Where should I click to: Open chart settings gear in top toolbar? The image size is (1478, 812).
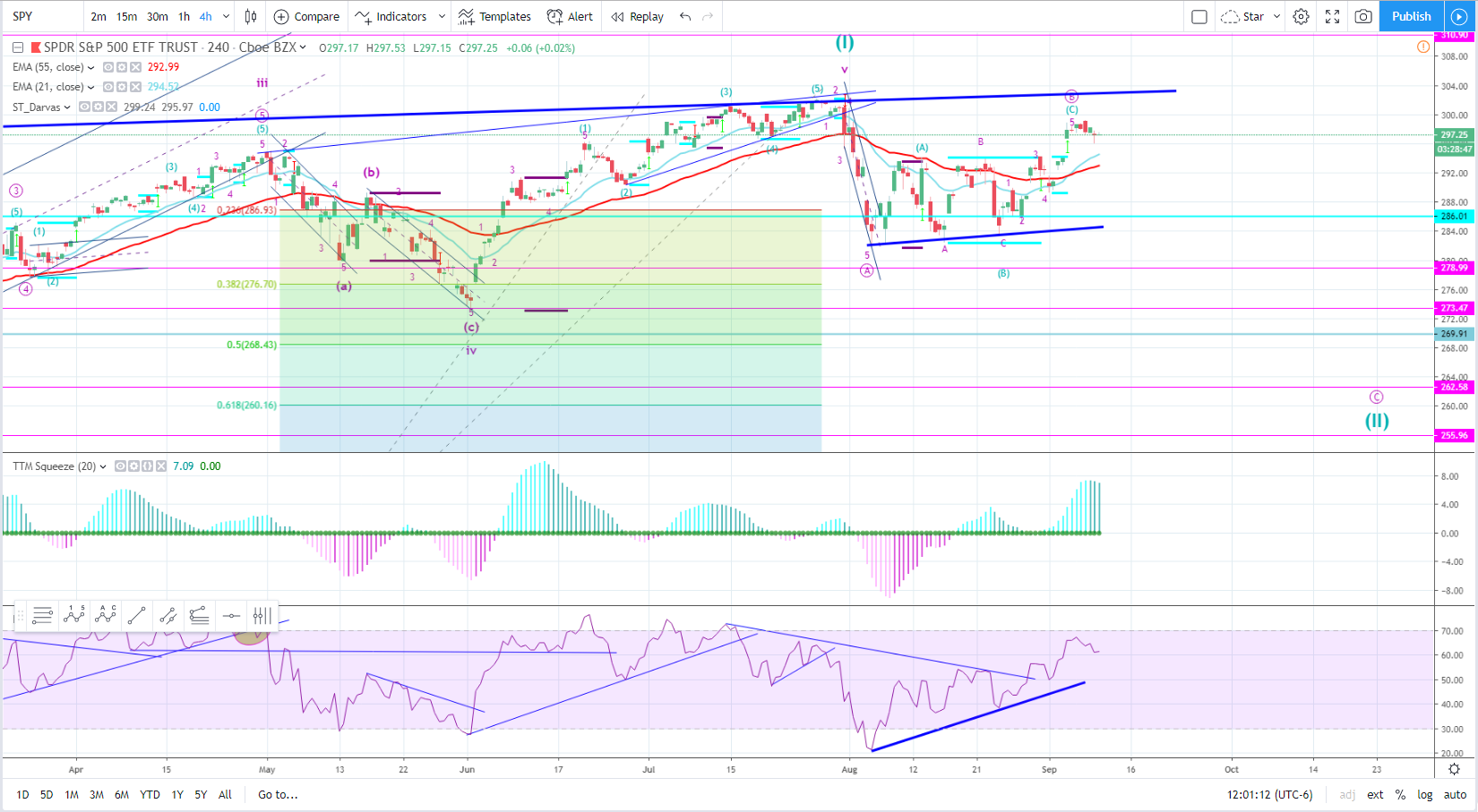(x=1302, y=16)
